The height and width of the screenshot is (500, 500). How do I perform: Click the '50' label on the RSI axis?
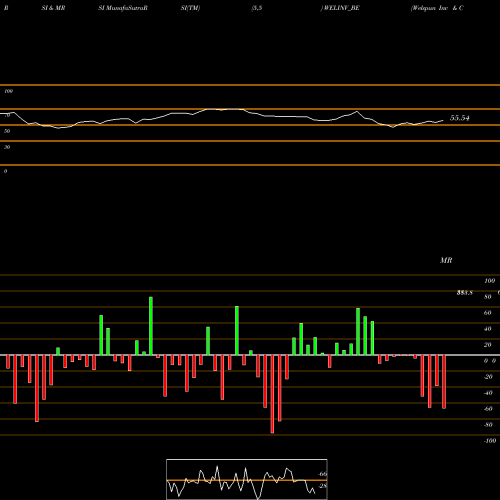pos(7,131)
